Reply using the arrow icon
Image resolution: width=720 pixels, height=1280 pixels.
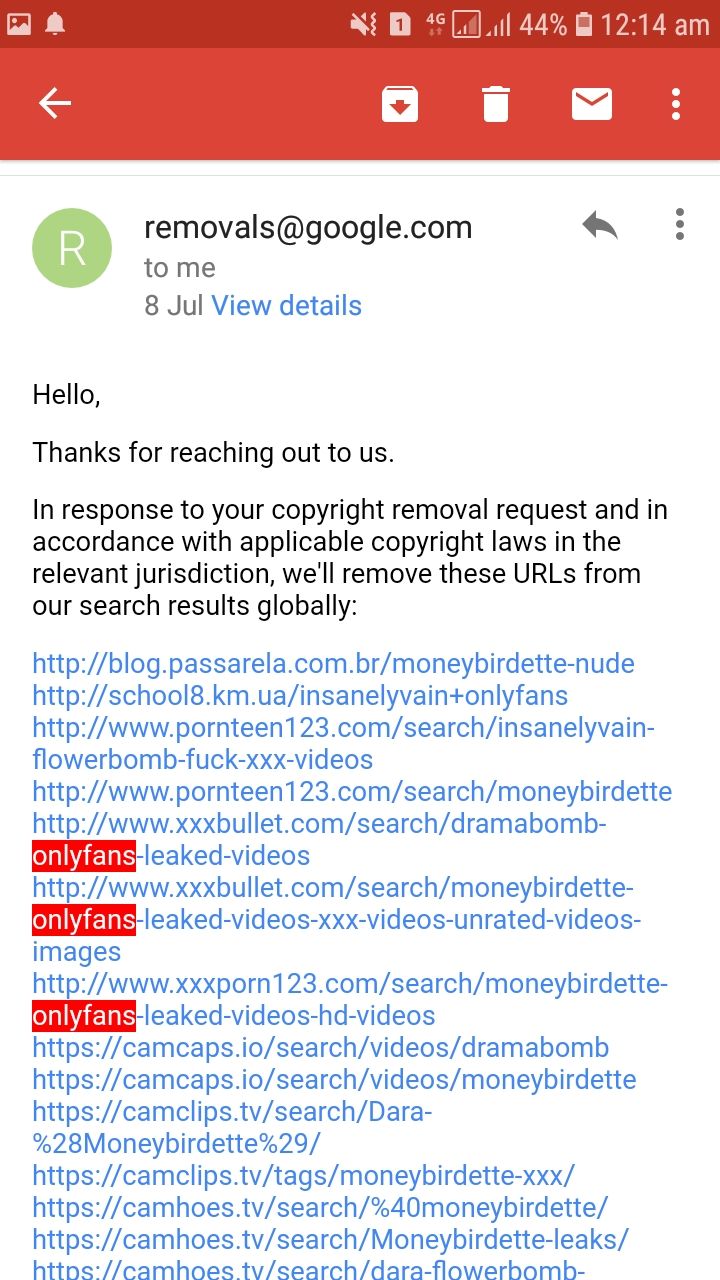pyautogui.click(x=600, y=225)
